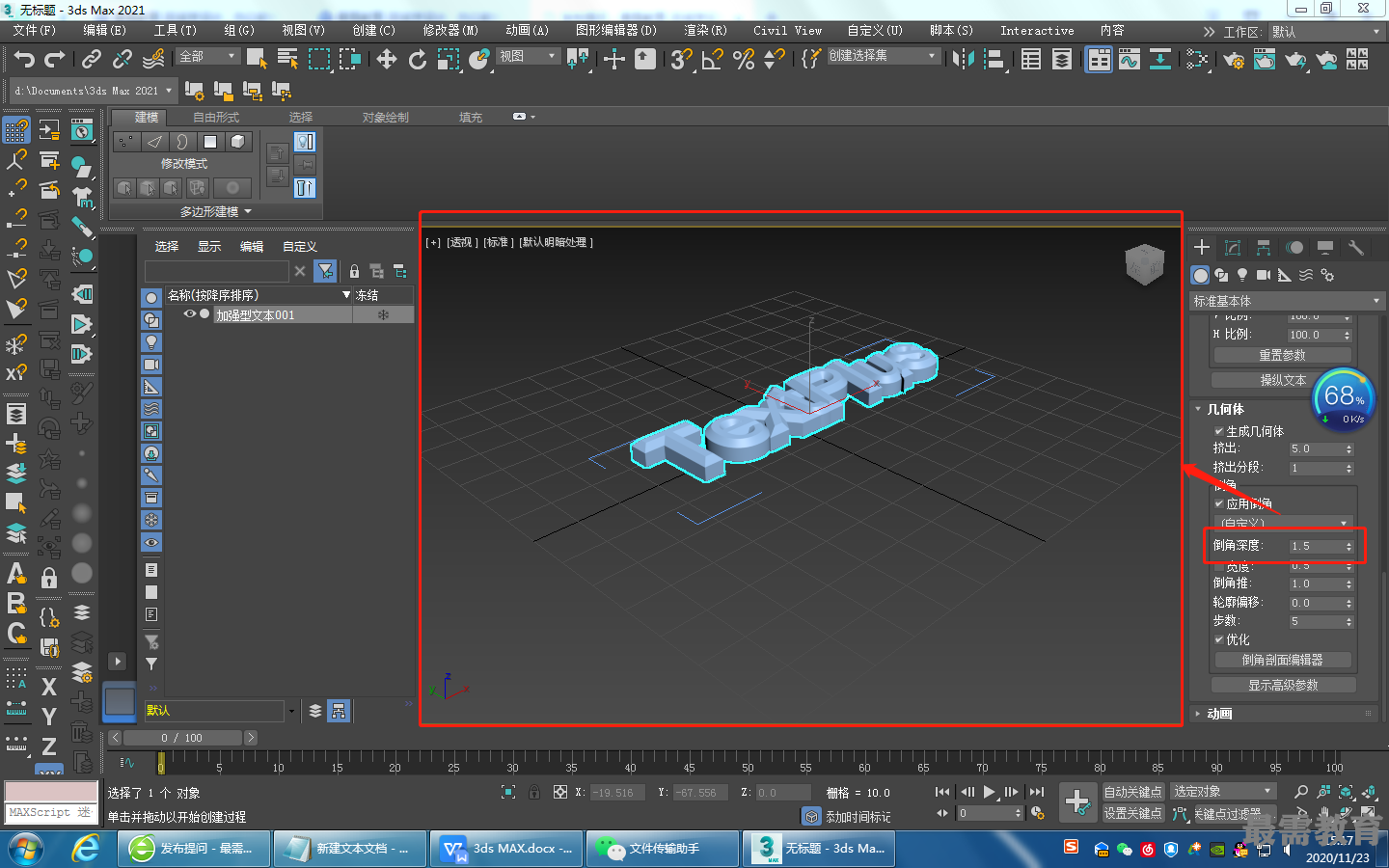The image size is (1389, 868).
Task: Toggle the 自动关键点 auto key button
Action: [1132, 792]
